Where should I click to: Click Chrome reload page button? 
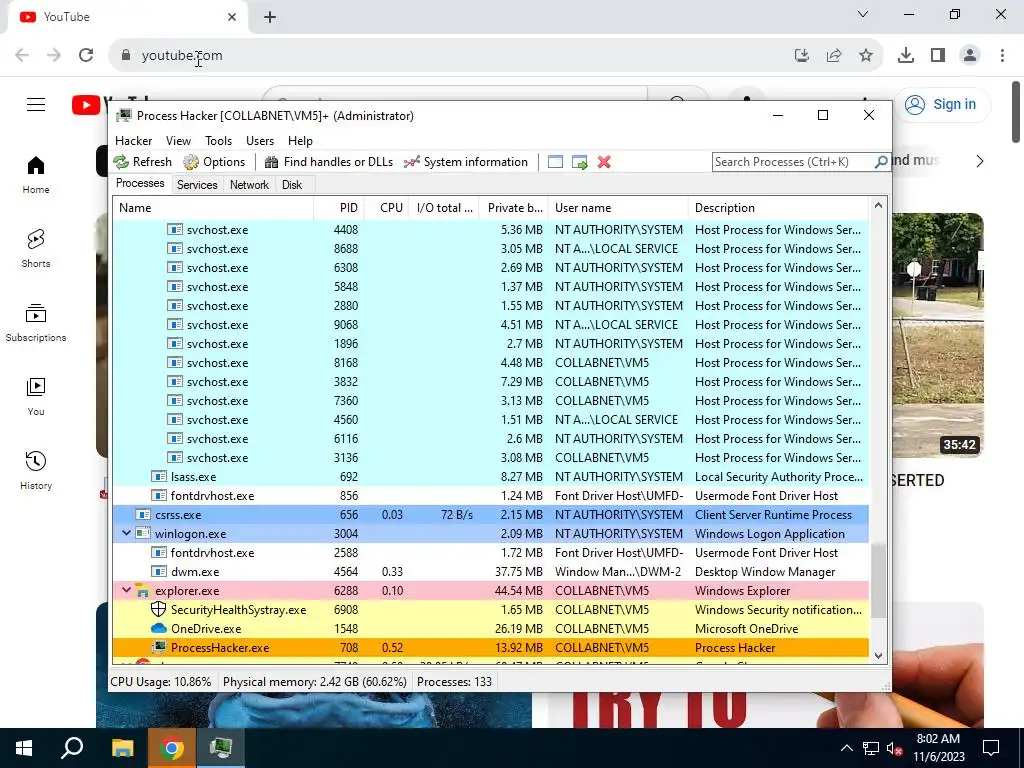click(86, 56)
